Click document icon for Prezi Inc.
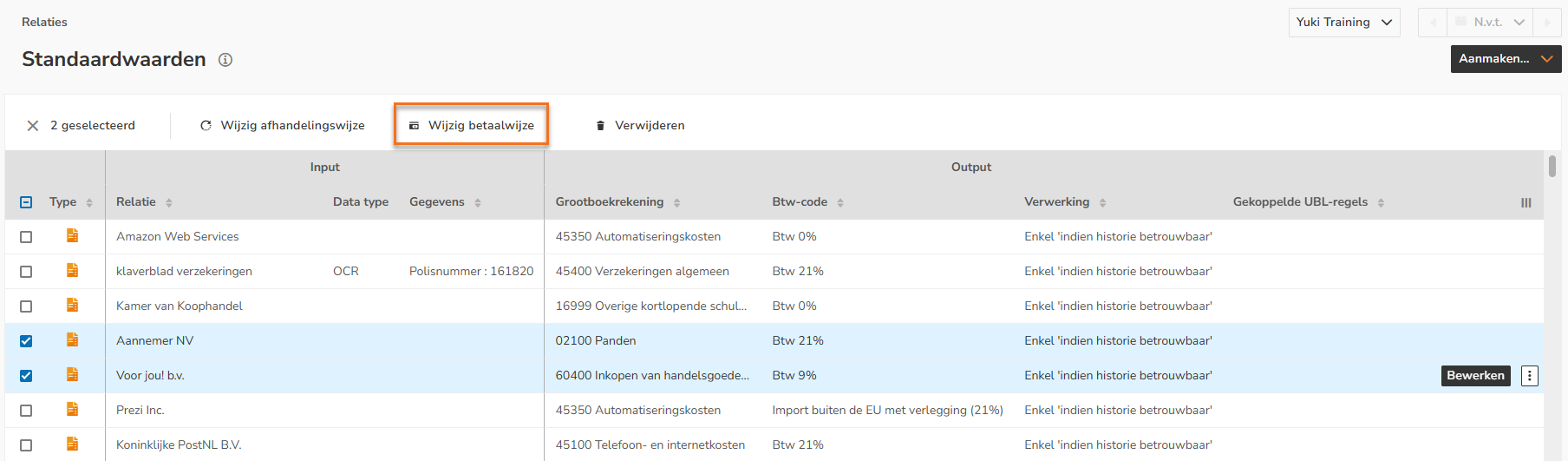The height and width of the screenshot is (461, 1568). click(x=73, y=410)
